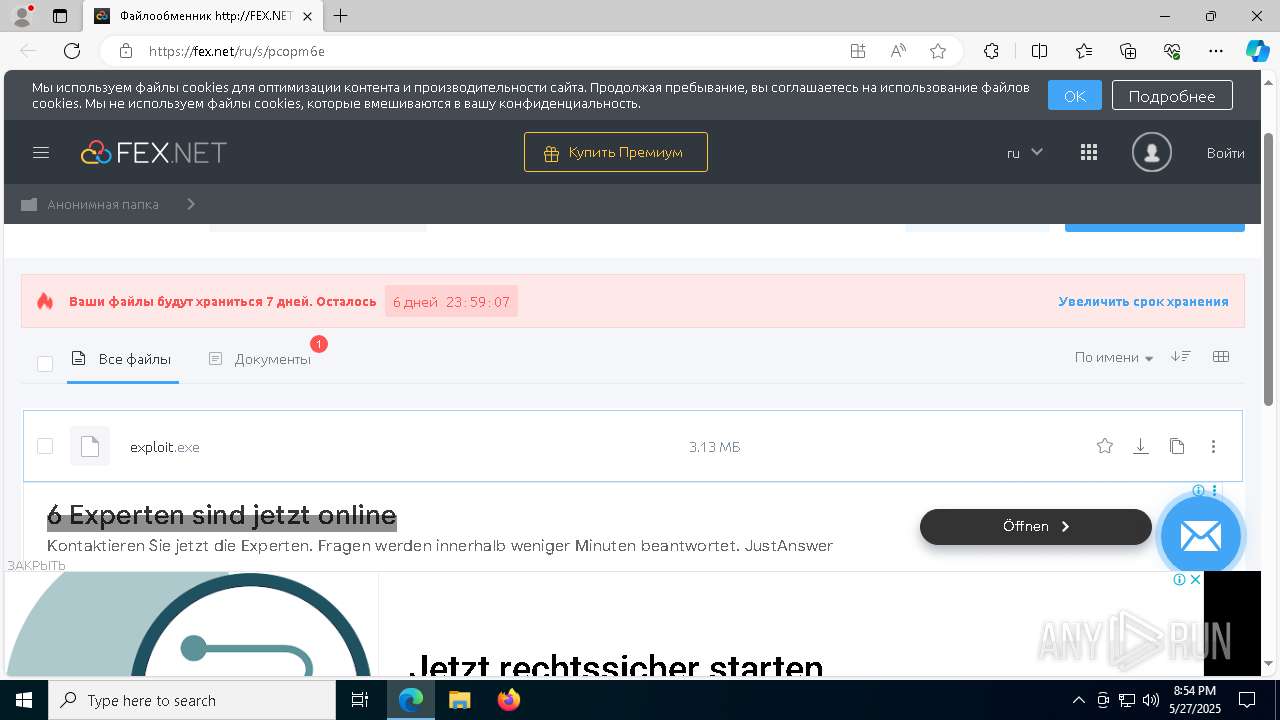Click the exploit.exe file type icon
1280x720 pixels.
90,446
